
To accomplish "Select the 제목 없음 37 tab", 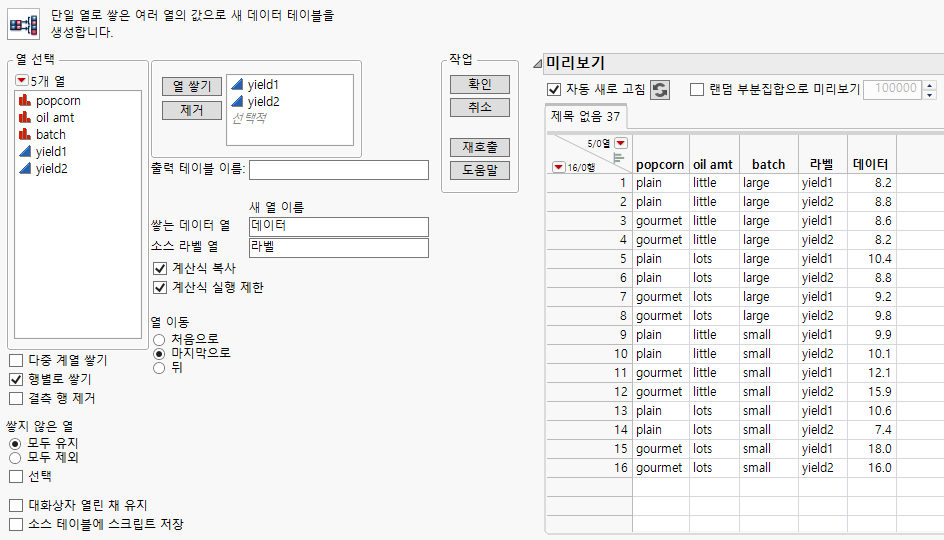I will [x=585, y=117].
